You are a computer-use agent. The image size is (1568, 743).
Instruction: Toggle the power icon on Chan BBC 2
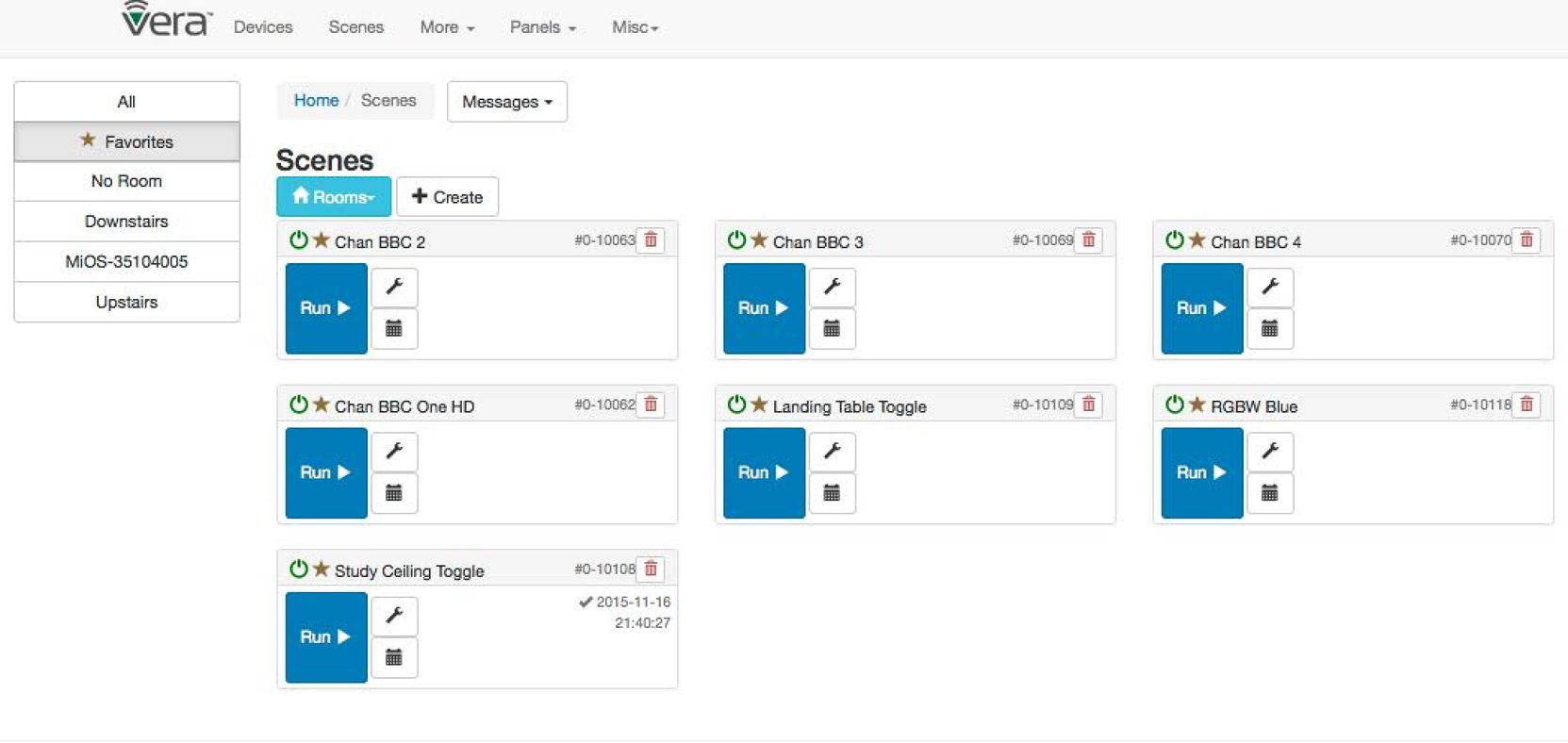pos(299,240)
